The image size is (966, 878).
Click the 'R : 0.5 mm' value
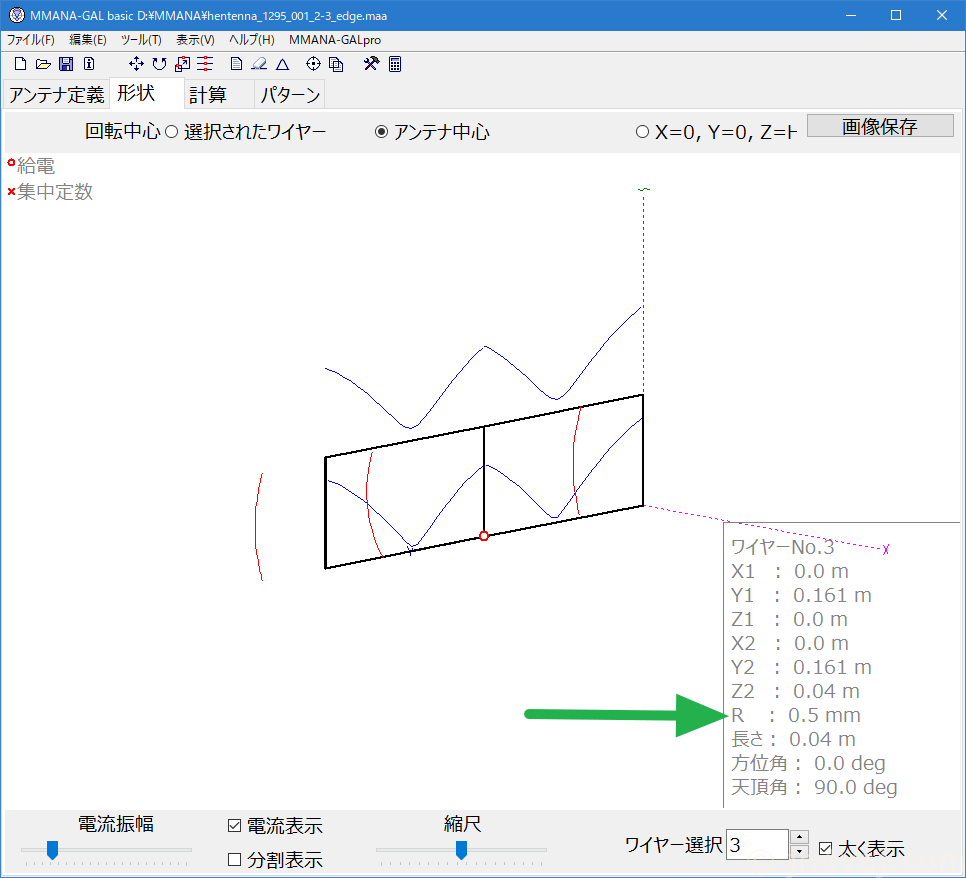[x=796, y=715]
